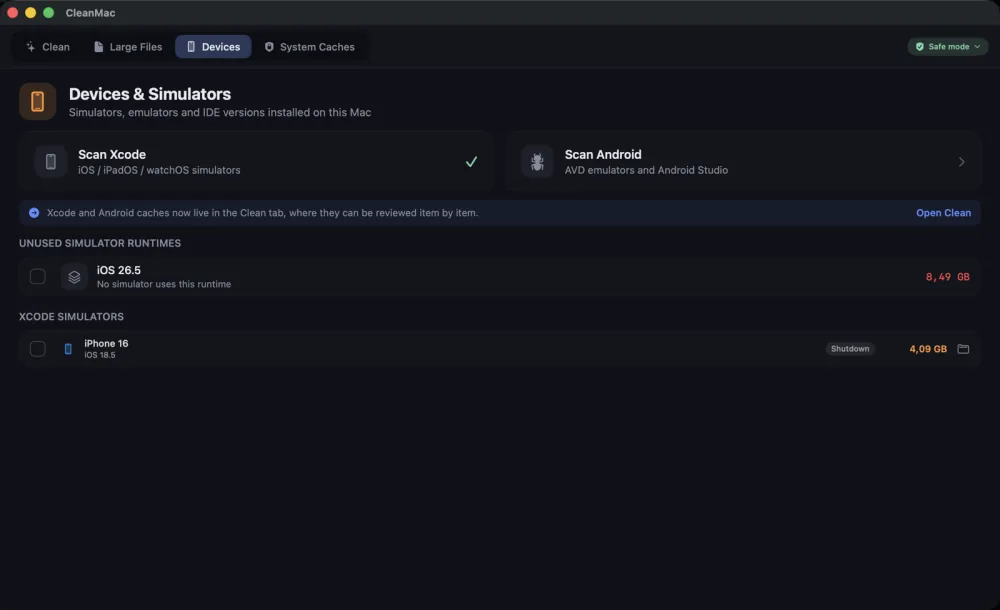Viewport: 1000px width, 610px height.
Task: Click the green zoom window button
Action: 48,13
